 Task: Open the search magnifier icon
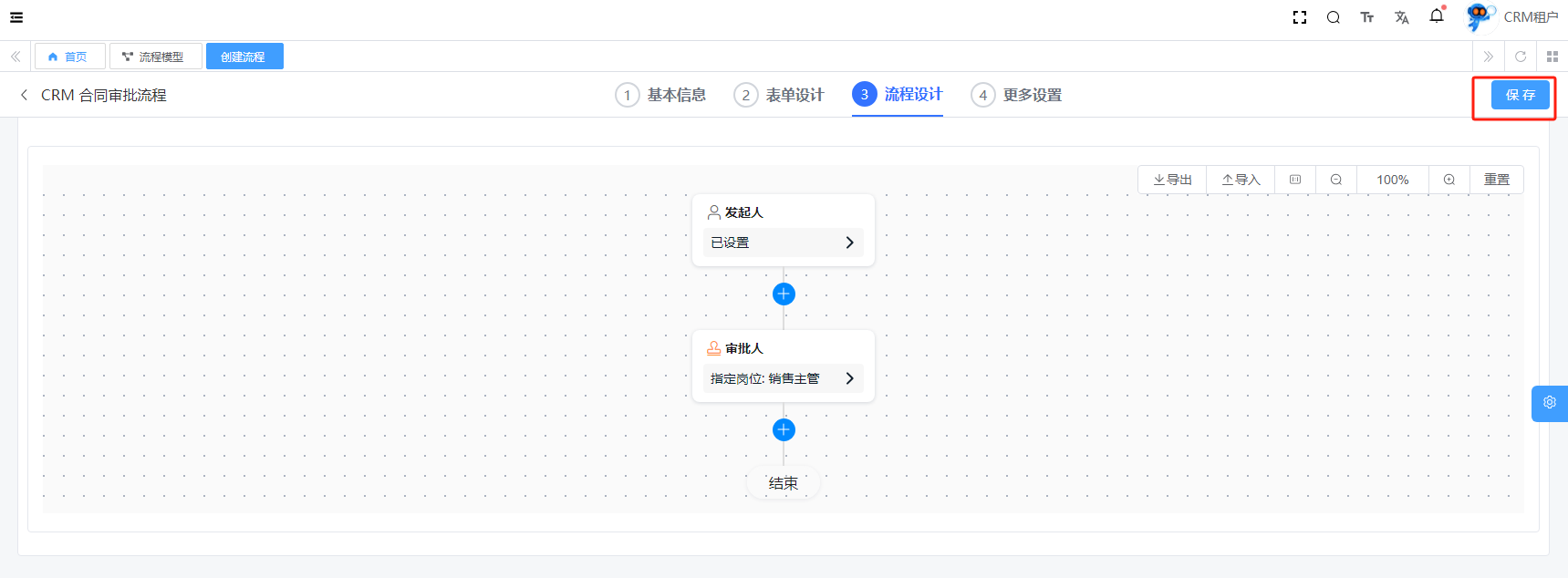tap(1334, 17)
